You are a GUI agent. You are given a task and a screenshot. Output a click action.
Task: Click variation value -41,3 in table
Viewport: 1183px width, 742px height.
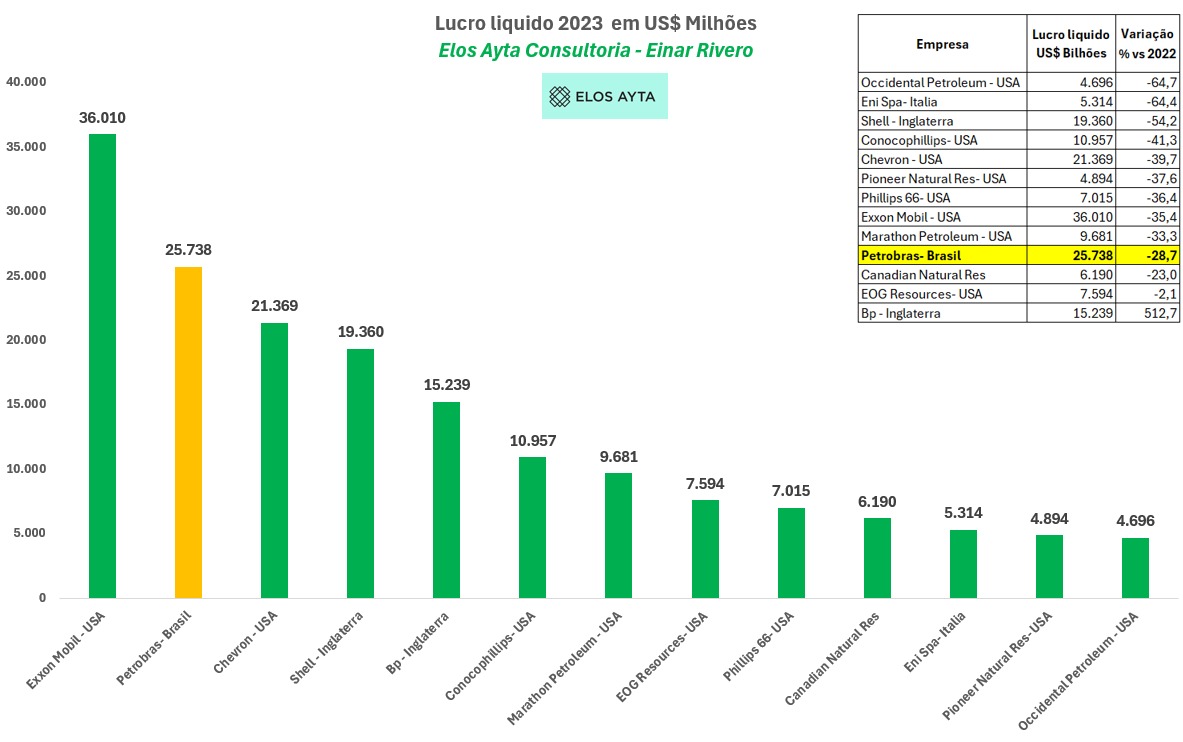click(x=1162, y=140)
